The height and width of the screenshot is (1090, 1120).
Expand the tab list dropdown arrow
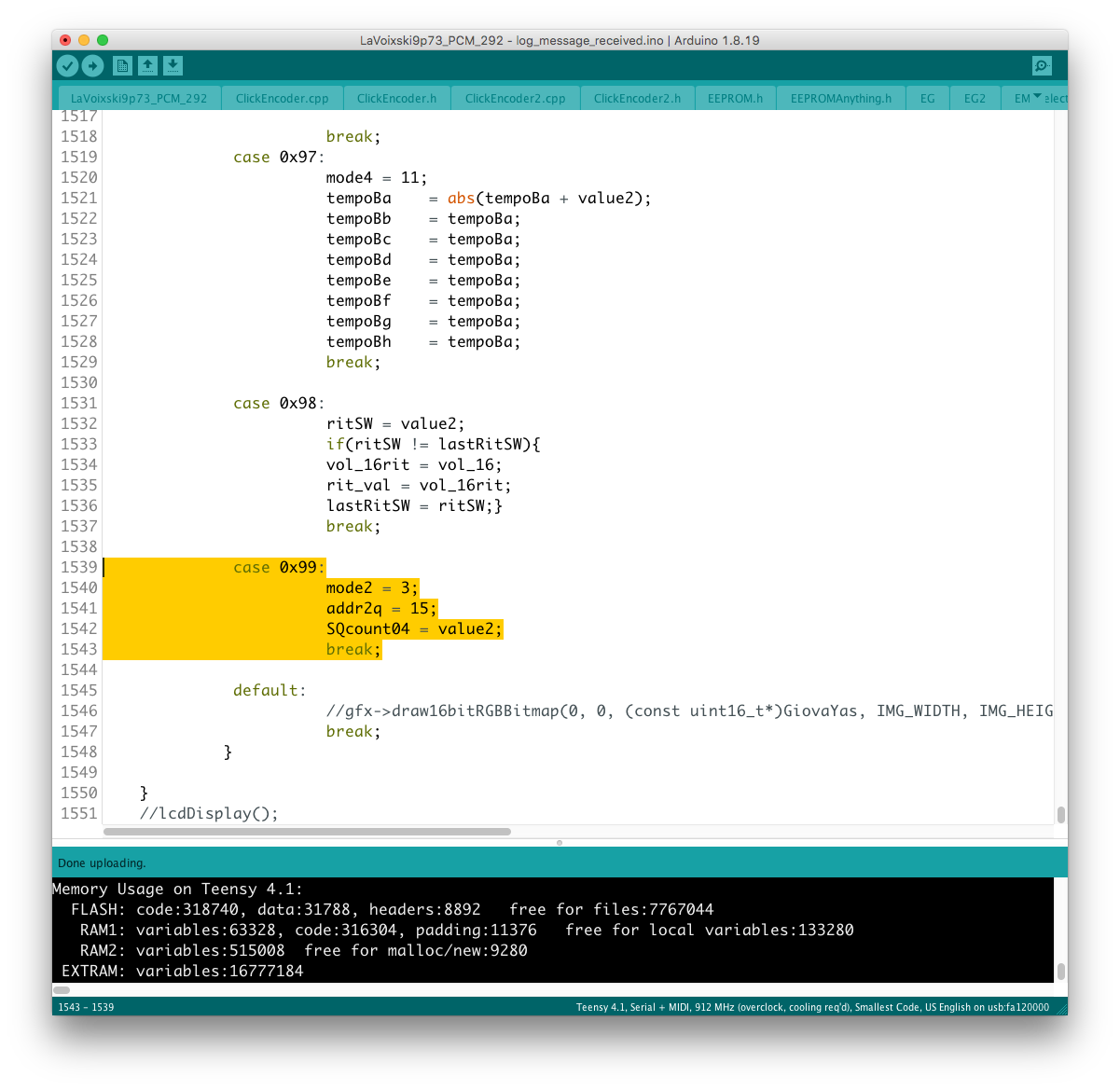point(1037,97)
